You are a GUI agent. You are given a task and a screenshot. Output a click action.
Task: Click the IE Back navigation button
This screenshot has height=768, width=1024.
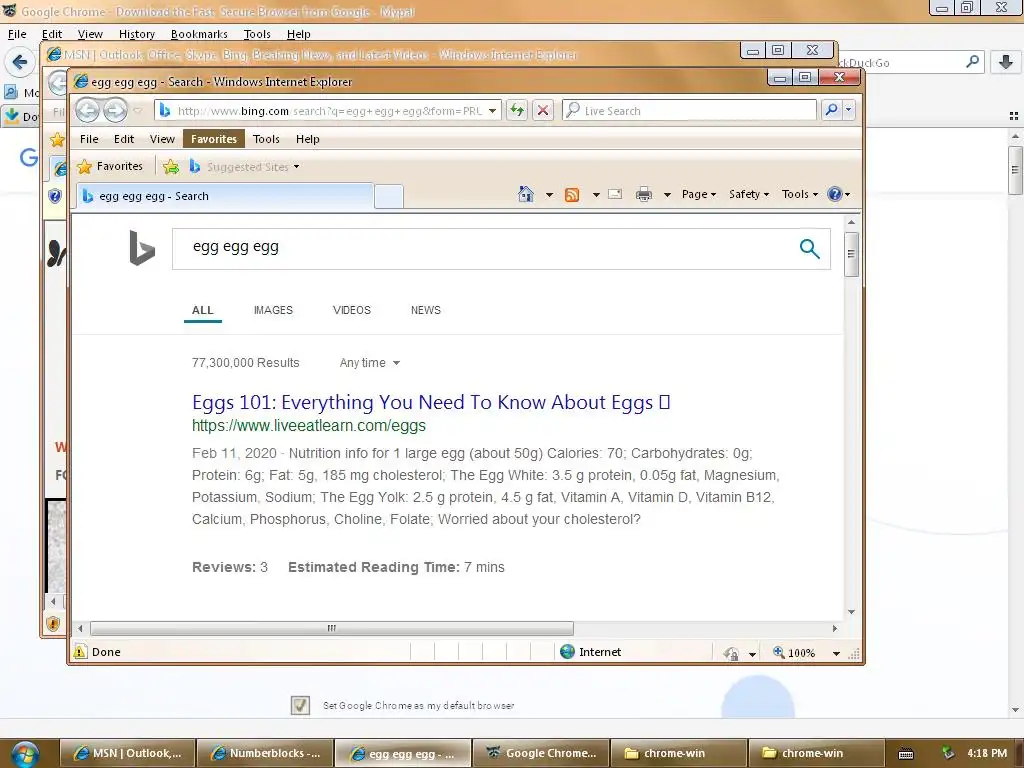(88, 110)
